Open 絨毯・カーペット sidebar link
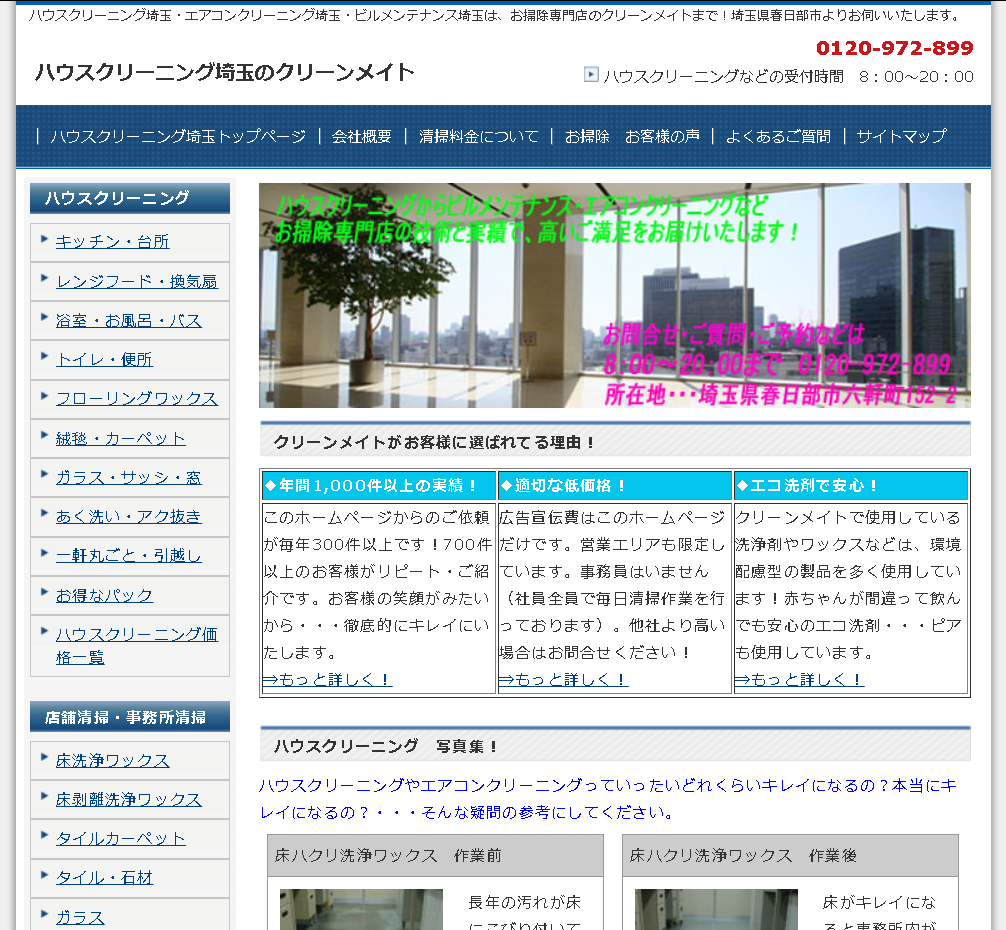Image resolution: width=1006 pixels, height=930 pixels. coord(121,438)
